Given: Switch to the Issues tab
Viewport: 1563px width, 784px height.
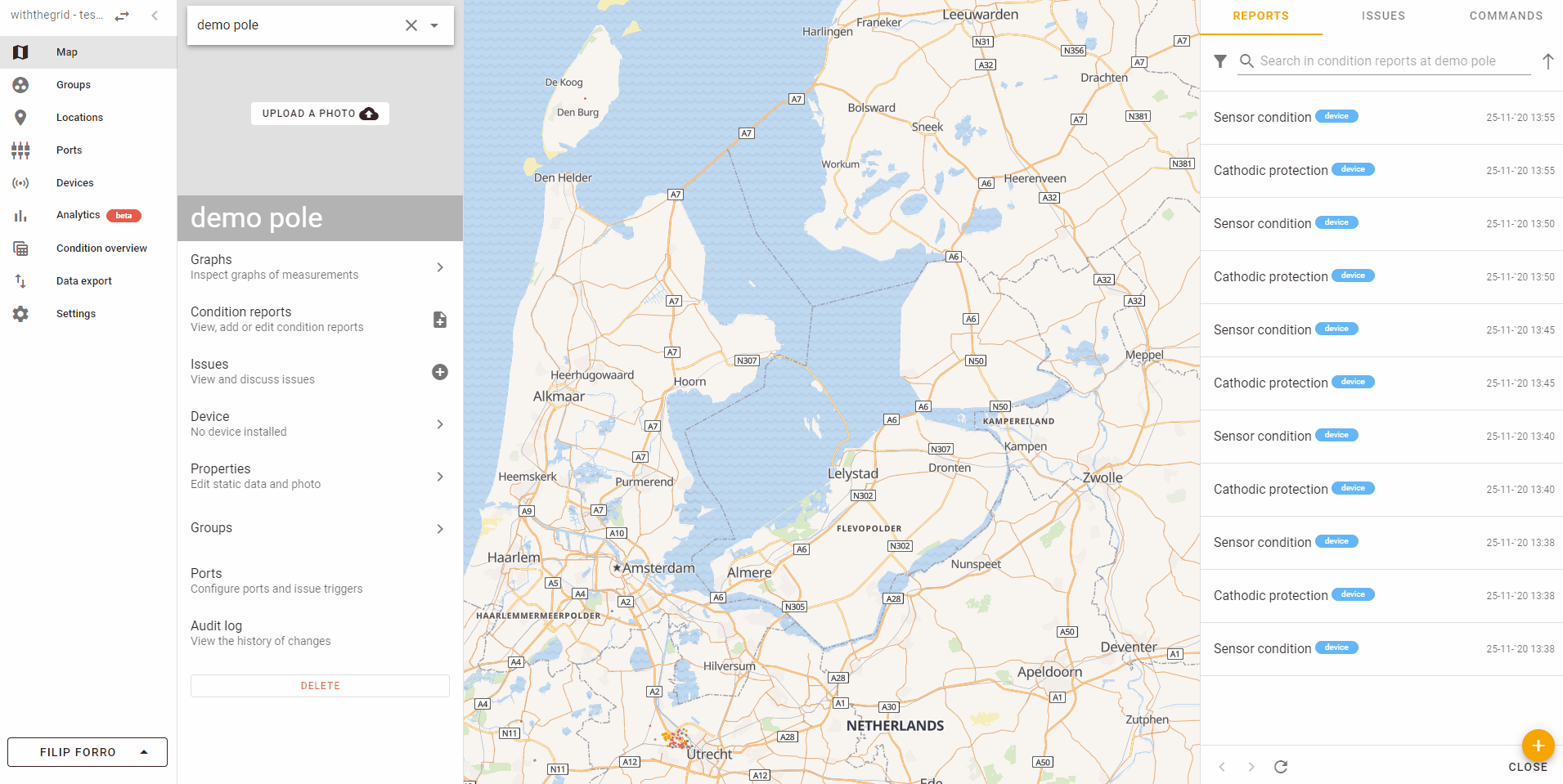Looking at the screenshot, I should (x=1383, y=16).
